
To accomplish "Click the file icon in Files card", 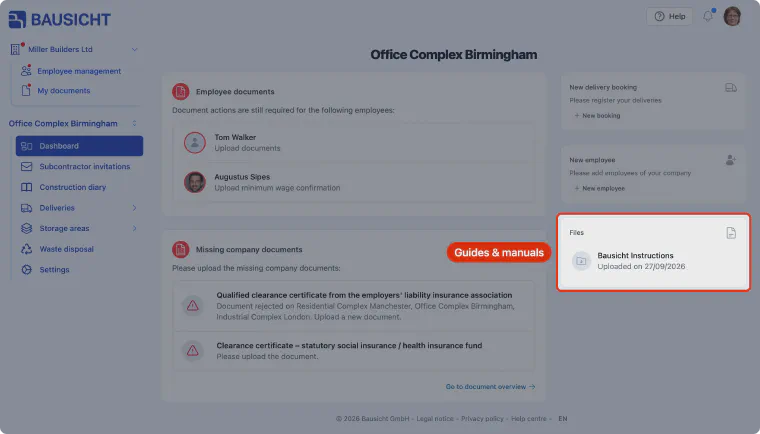I will (x=731, y=233).
